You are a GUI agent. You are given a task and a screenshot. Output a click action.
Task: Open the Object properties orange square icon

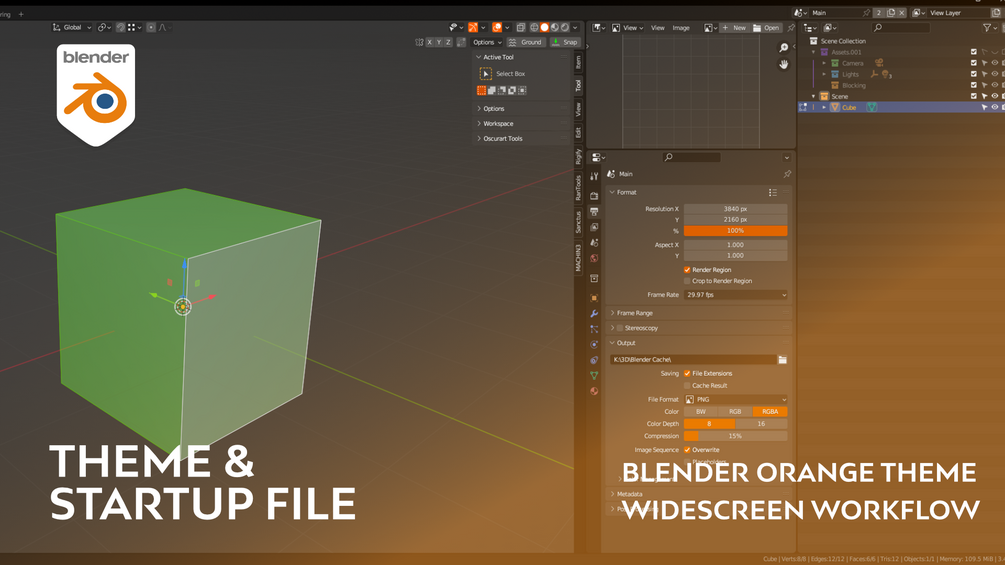594,298
